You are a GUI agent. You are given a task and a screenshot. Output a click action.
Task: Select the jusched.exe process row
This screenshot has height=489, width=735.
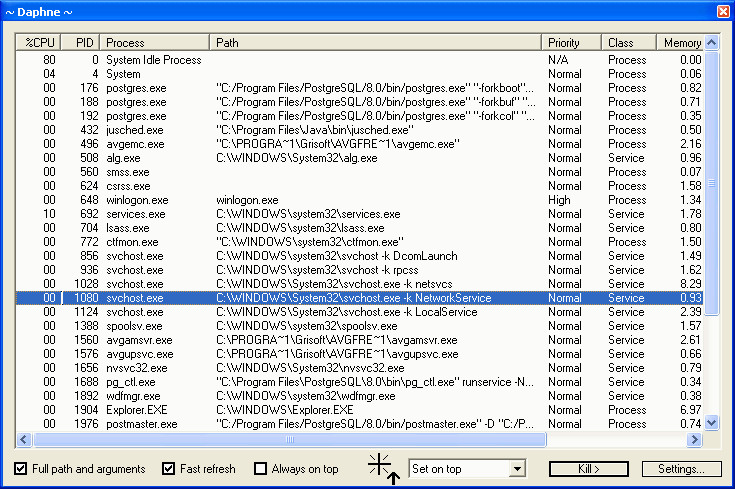[360, 130]
